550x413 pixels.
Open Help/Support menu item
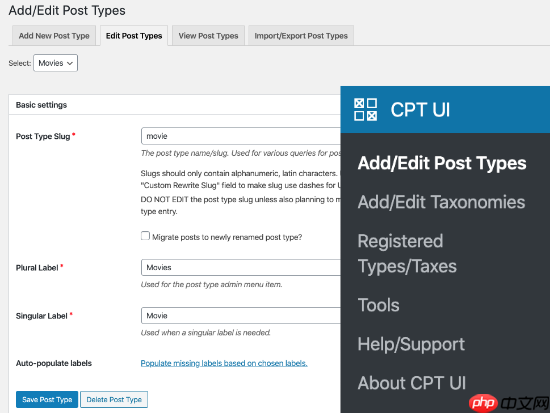point(411,344)
